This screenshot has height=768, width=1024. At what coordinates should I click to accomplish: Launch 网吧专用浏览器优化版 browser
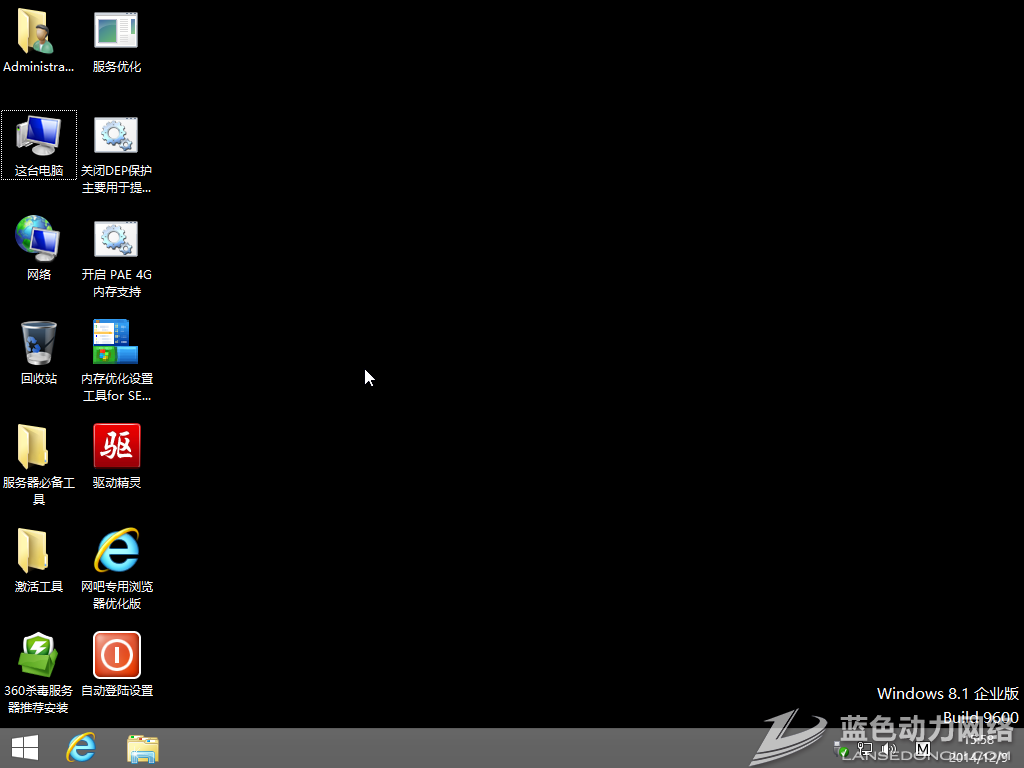pos(116,560)
